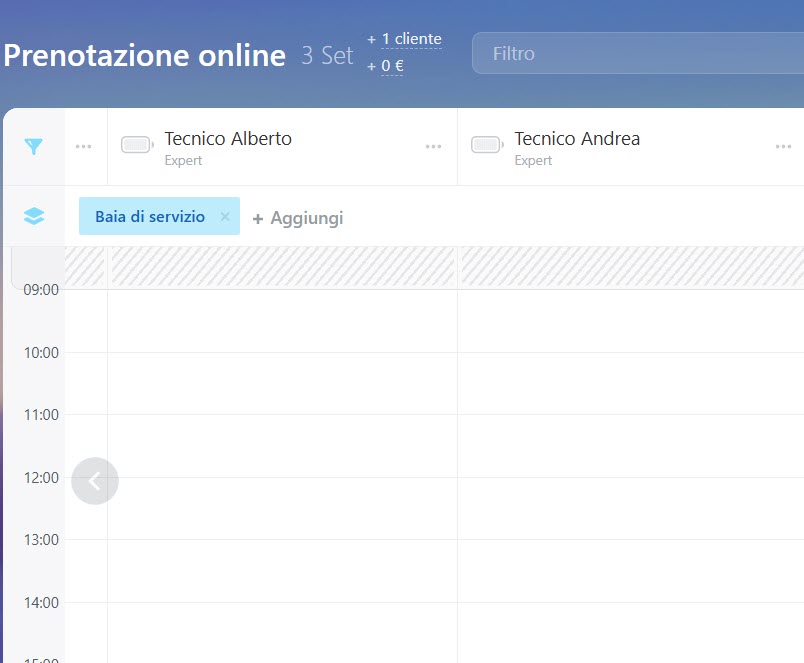Screen dimensions: 804x663
Task: Select the Baia di servizio chip
Action: coord(150,217)
